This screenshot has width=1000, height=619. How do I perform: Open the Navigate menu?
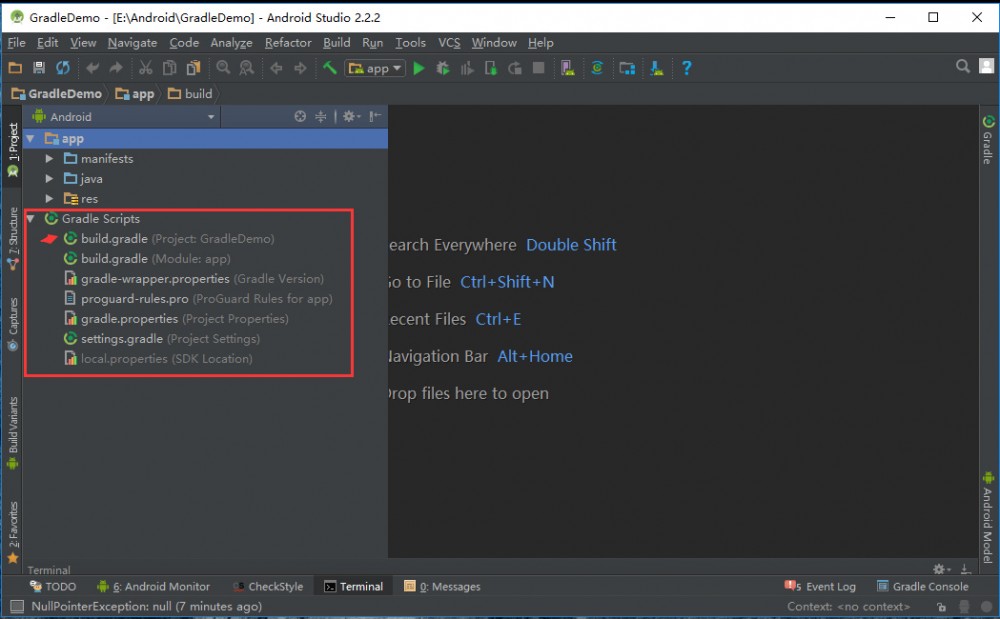pos(132,43)
